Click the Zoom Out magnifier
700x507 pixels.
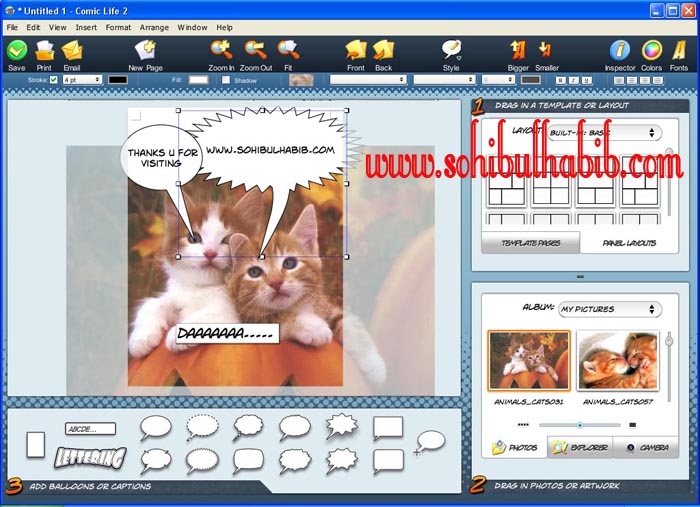tap(255, 50)
